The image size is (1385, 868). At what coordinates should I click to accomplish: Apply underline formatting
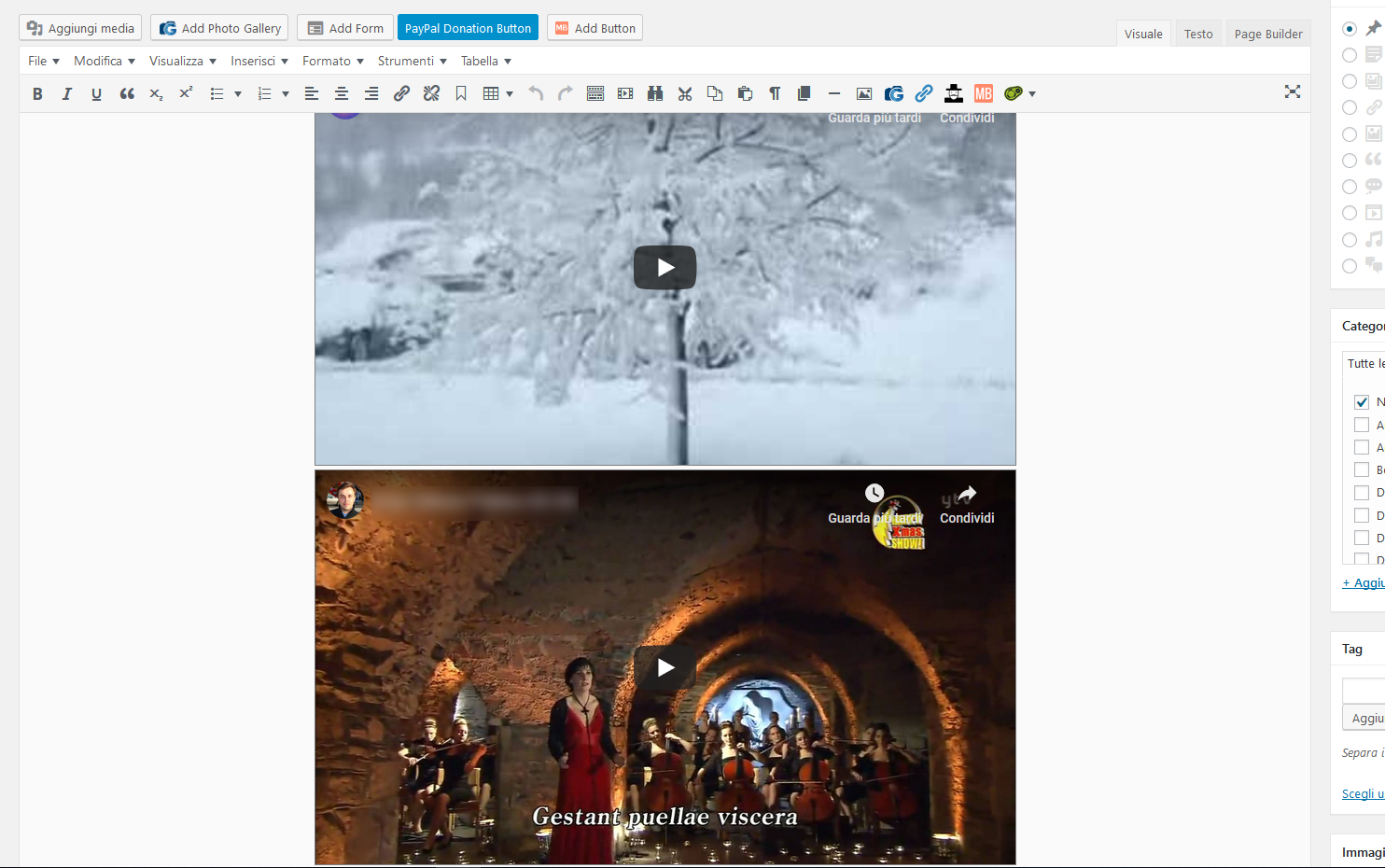(96, 93)
